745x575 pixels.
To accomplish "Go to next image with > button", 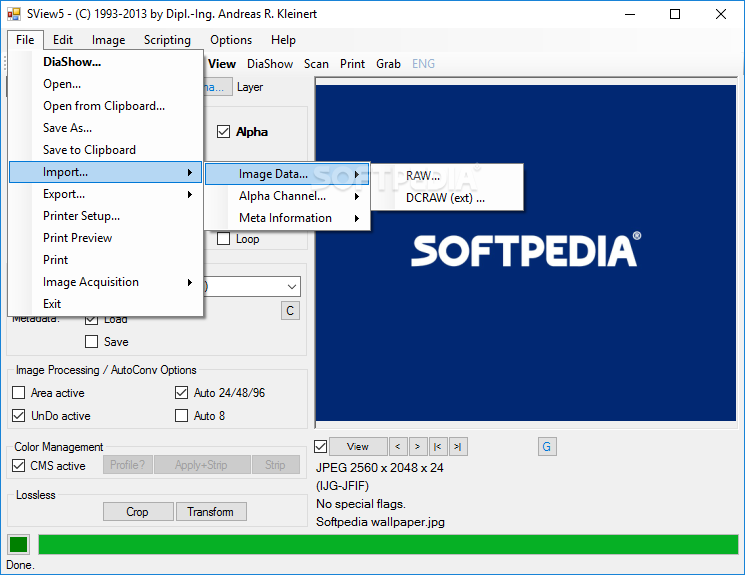I will click(418, 447).
